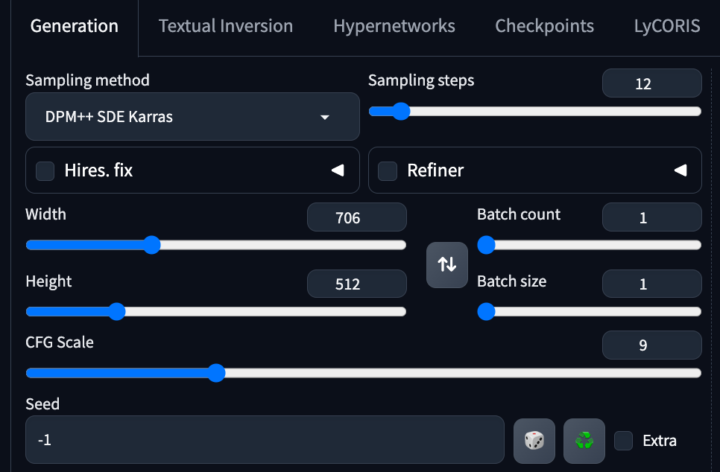This screenshot has height=472, width=720.
Task: Expand the Refiner section arrow
Action: point(681,171)
